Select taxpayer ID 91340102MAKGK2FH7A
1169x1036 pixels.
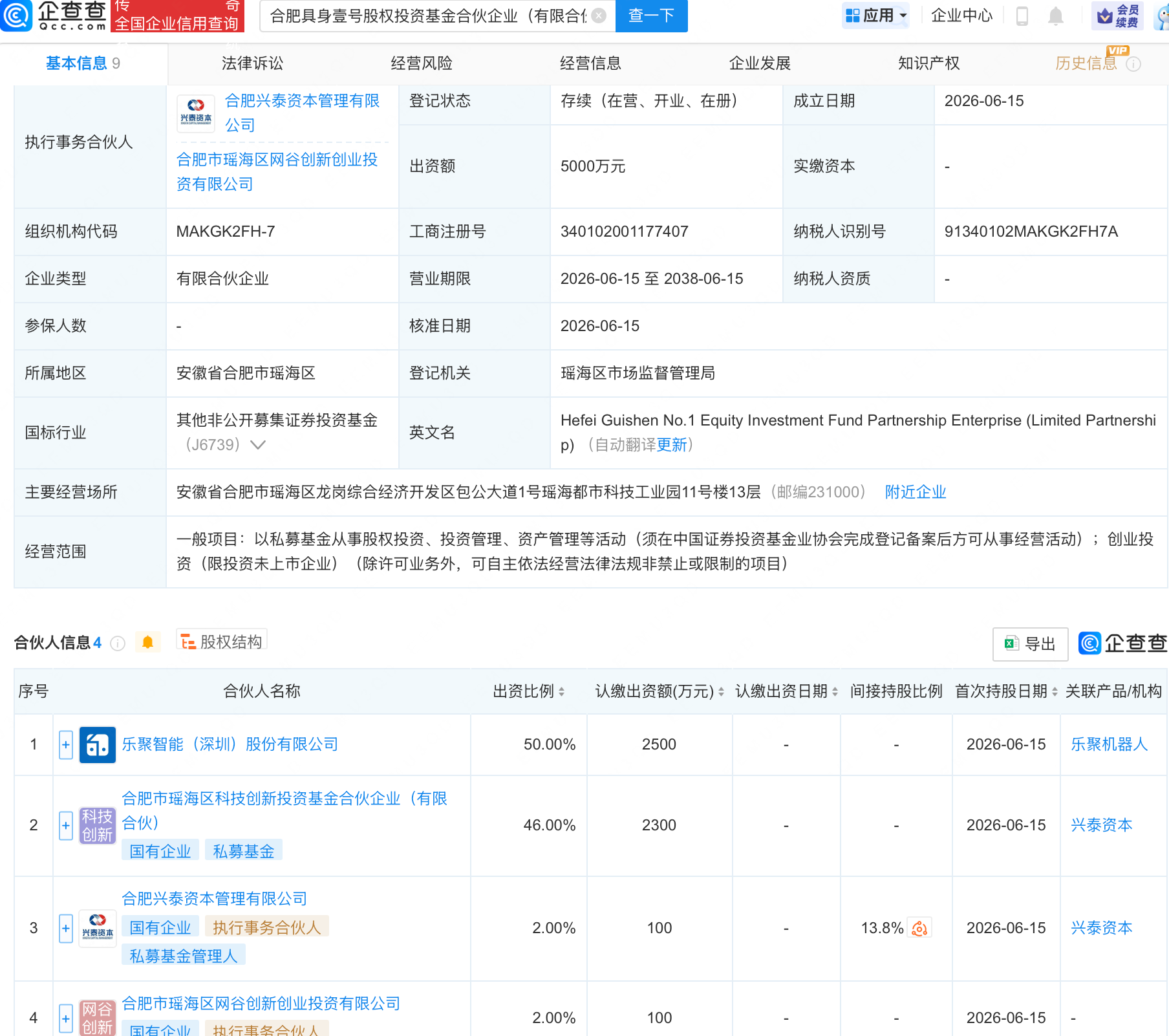(x=1031, y=232)
